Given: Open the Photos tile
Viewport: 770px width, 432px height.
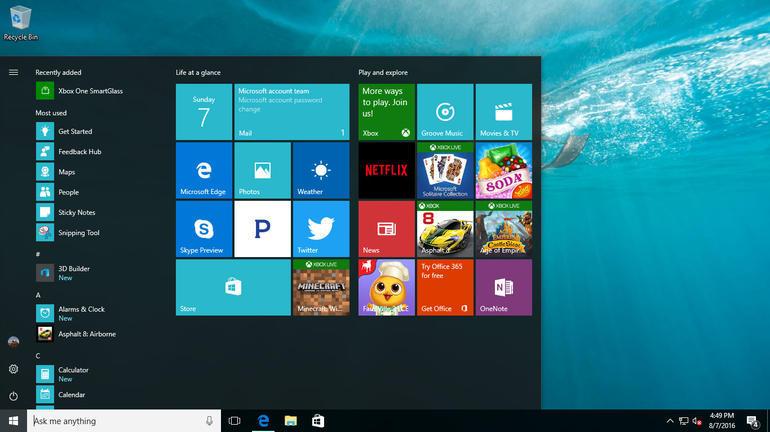Looking at the screenshot, I should [x=262, y=170].
